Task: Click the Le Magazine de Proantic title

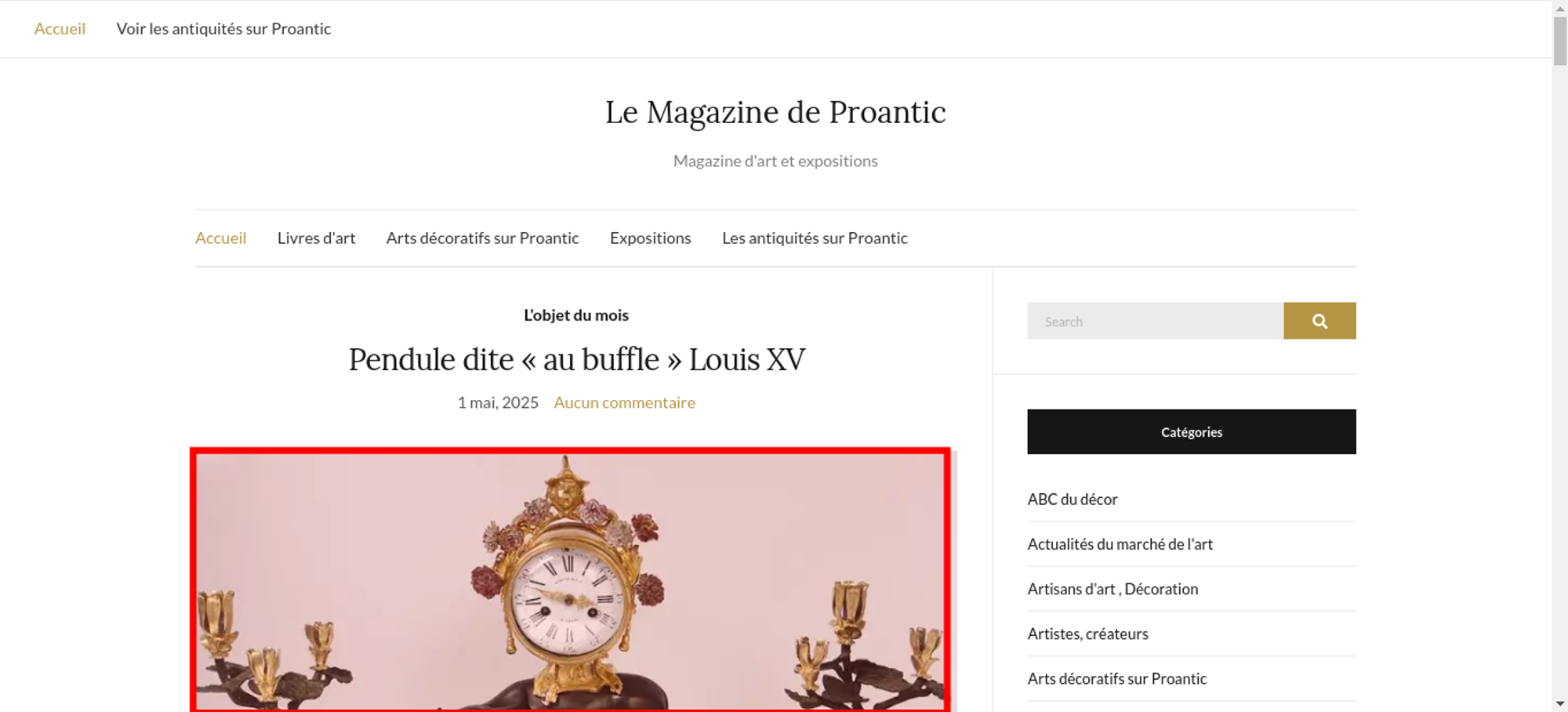Action: point(775,112)
